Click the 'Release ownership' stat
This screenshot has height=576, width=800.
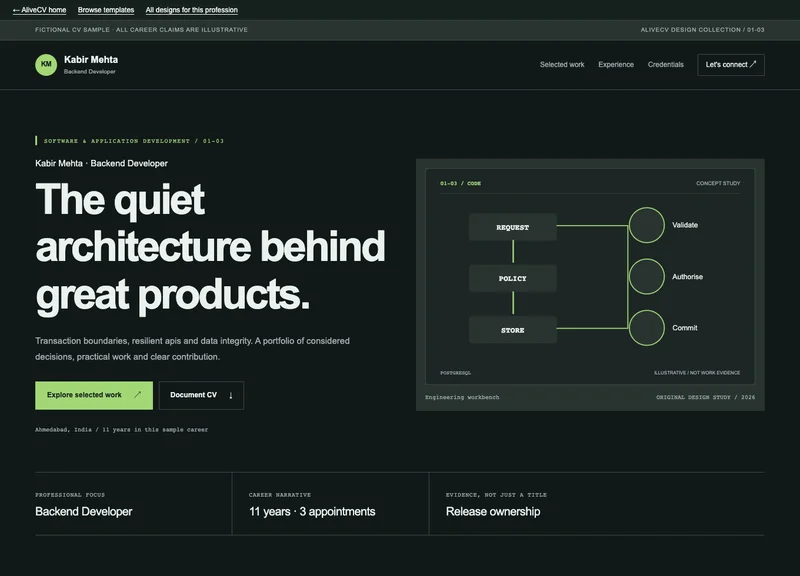click(493, 512)
